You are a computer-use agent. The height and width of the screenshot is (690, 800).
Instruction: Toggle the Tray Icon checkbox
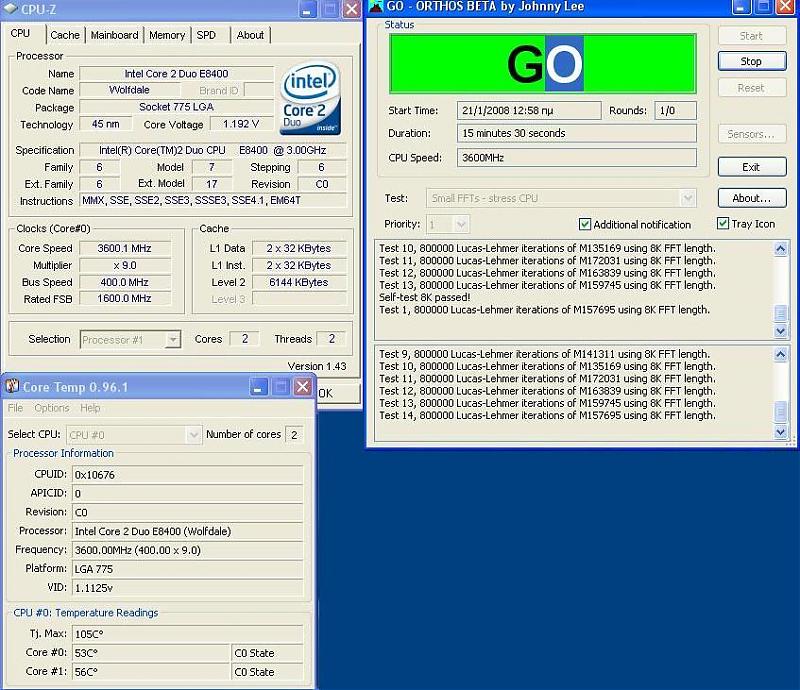click(722, 223)
